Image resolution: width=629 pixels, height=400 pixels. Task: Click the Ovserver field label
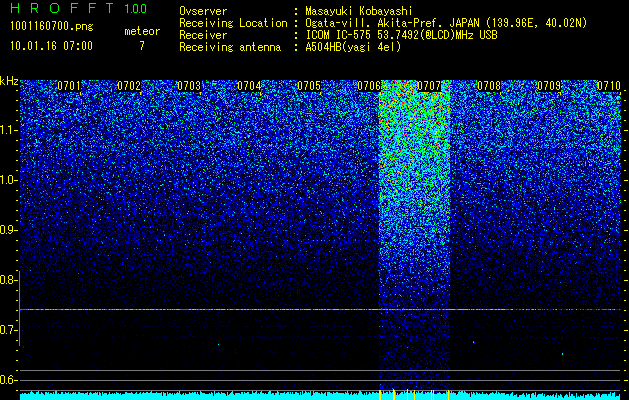coord(203,11)
